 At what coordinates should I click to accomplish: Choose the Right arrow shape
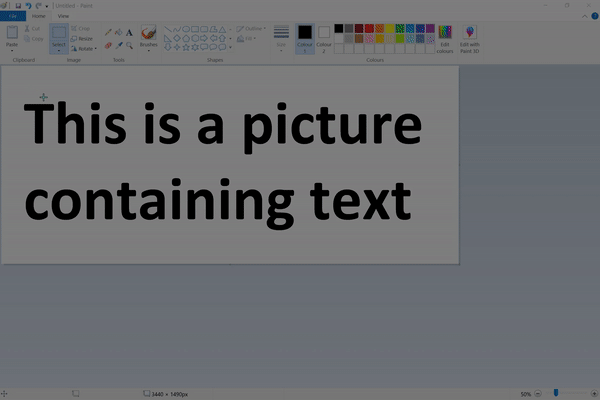[x=204, y=38]
